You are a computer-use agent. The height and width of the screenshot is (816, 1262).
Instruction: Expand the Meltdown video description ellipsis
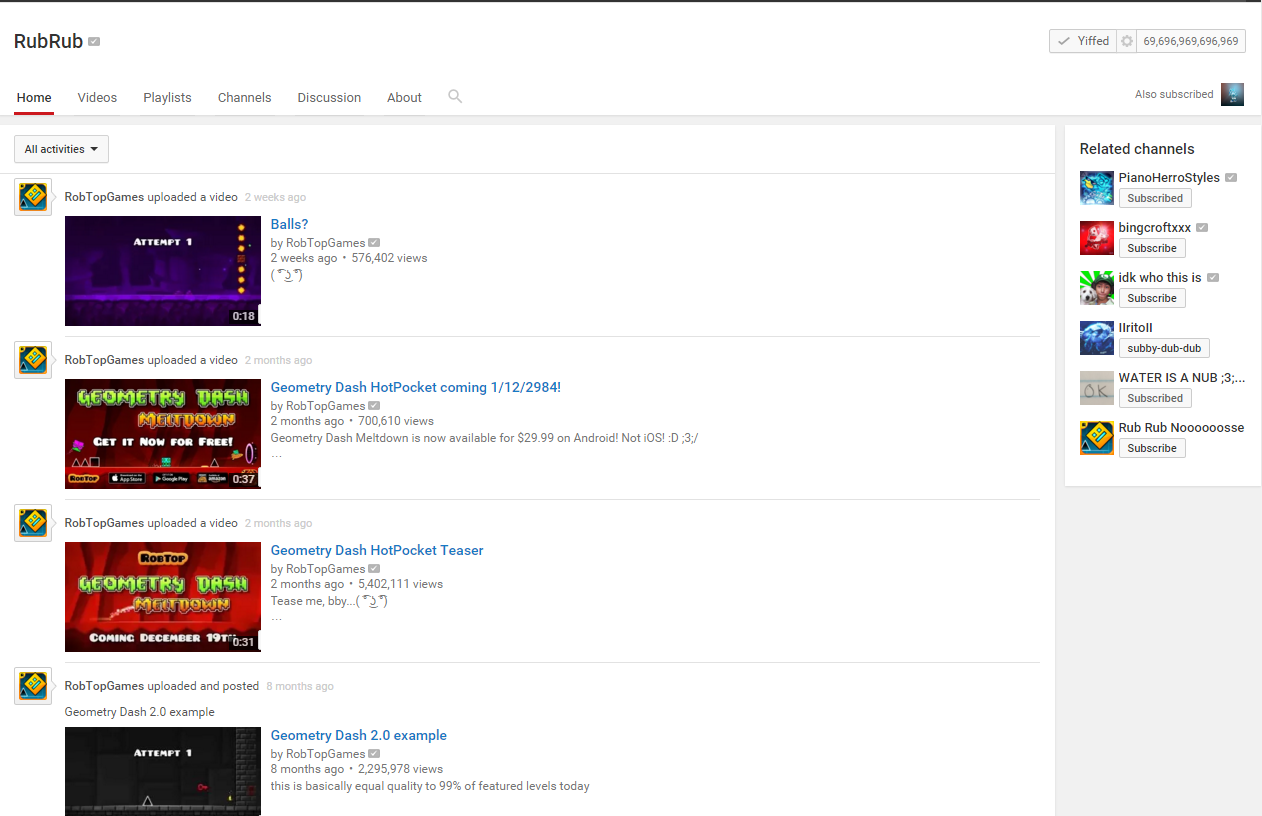[x=277, y=454]
